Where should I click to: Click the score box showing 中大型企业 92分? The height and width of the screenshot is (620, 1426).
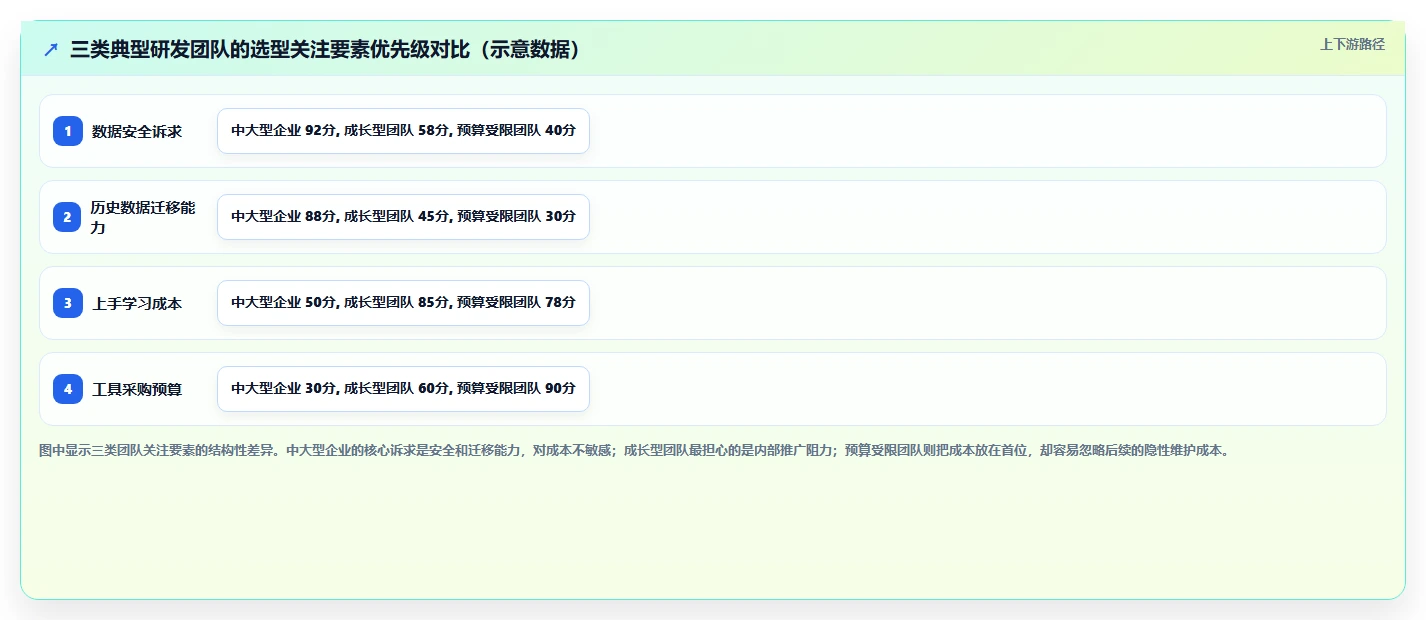click(x=403, y=131)
